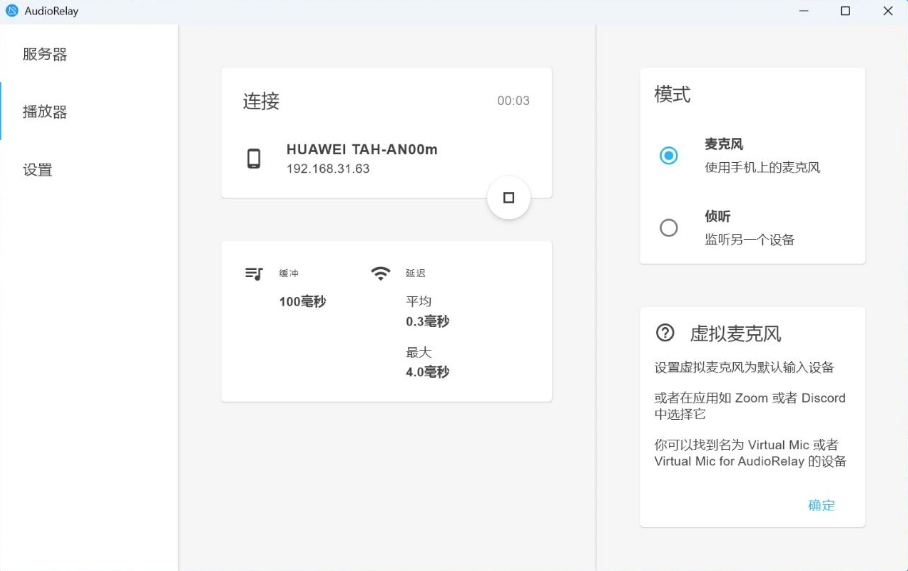The width and height of the screenshot is (908, 571).
Task: Click the buffer value 100毫秒
Action: (x=302, y=301)
